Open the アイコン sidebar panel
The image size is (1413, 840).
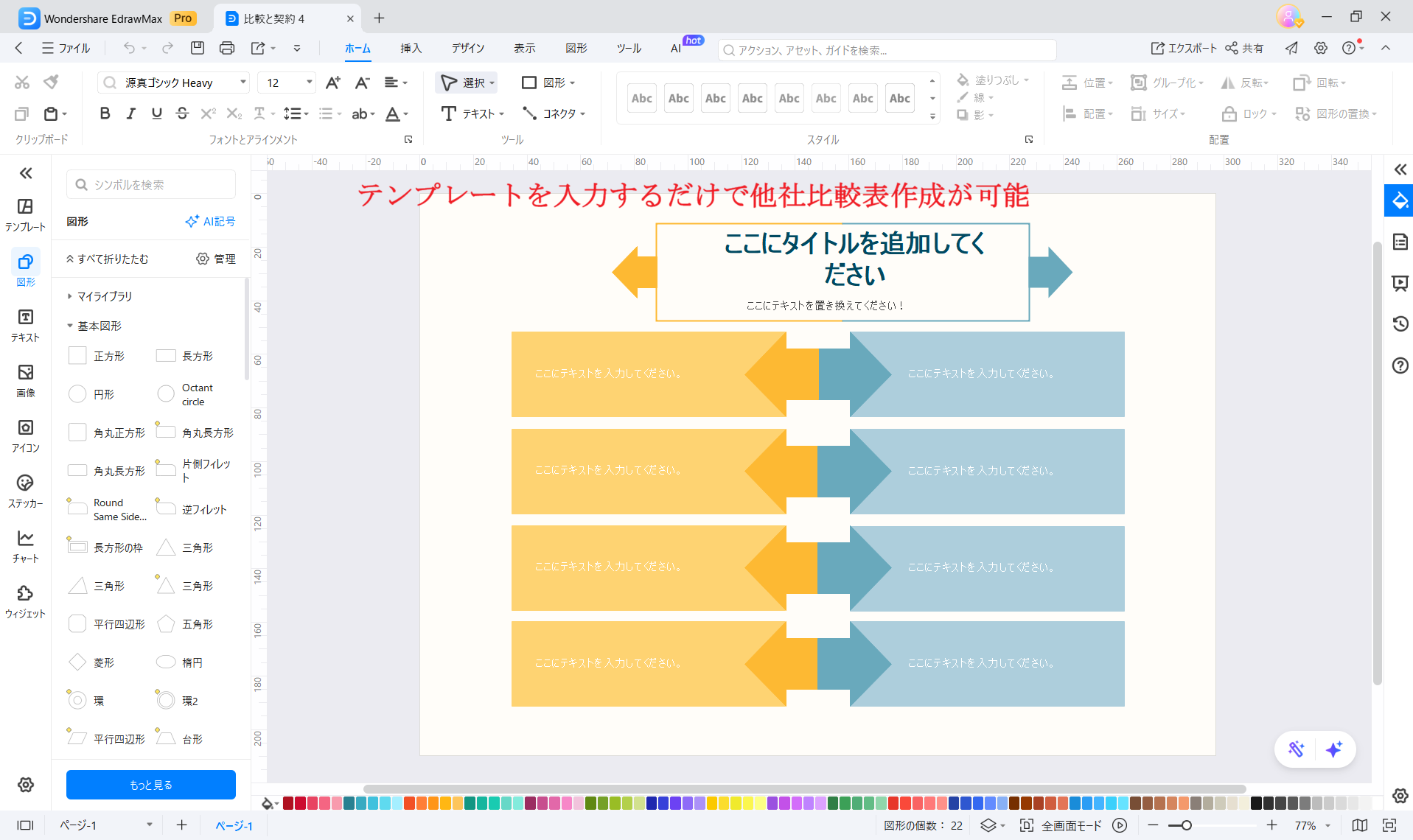click(x=25, y=435)
